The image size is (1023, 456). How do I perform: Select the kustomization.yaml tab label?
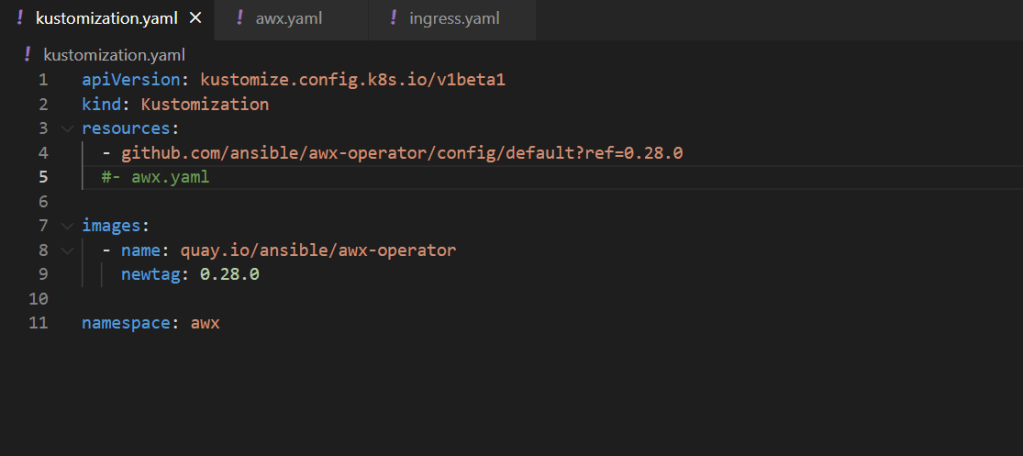pos(106,19)
